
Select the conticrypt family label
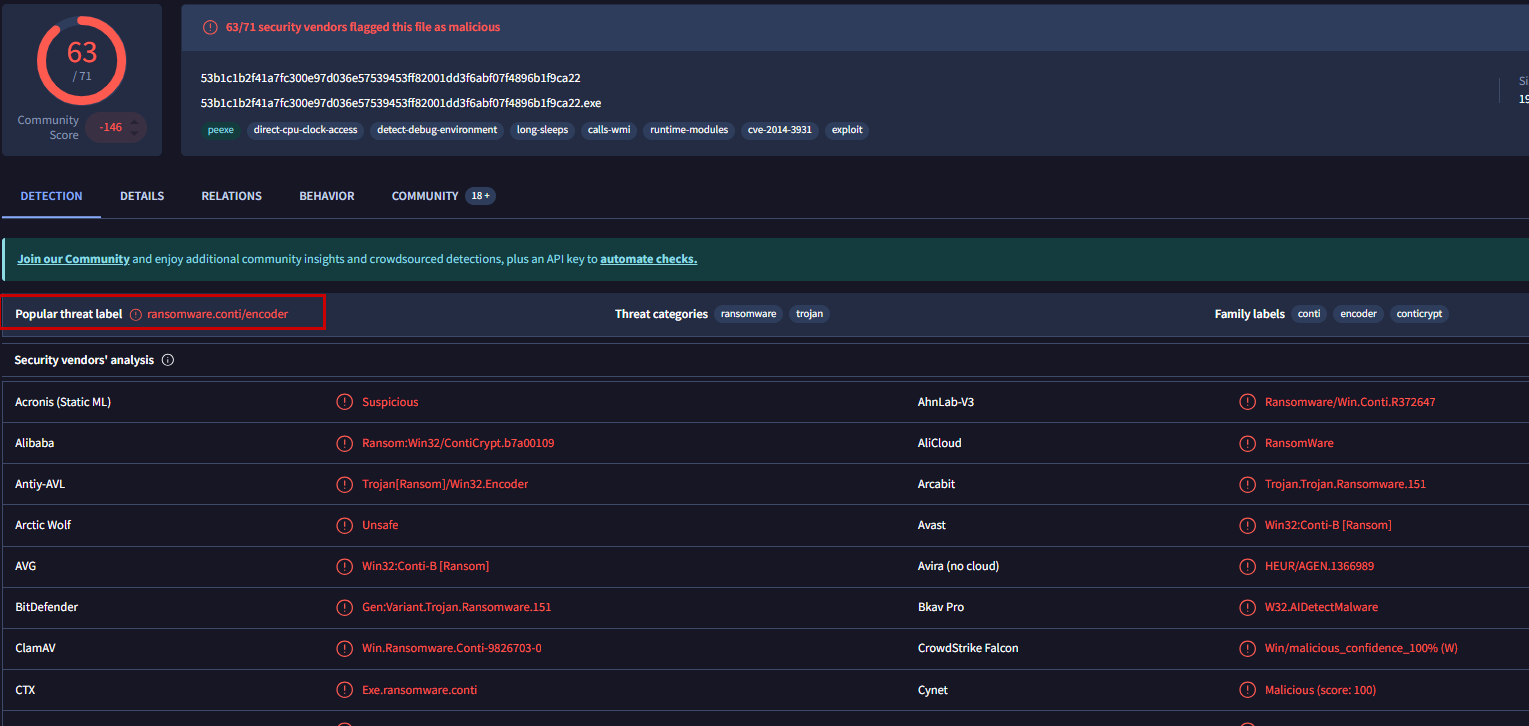point(1419,314)
